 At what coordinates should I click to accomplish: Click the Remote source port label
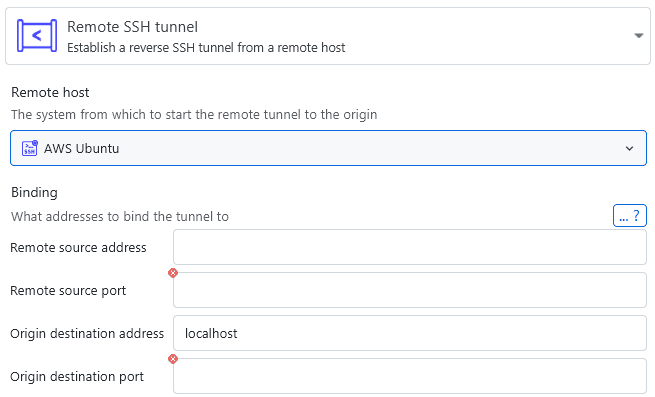coord(68,290)
